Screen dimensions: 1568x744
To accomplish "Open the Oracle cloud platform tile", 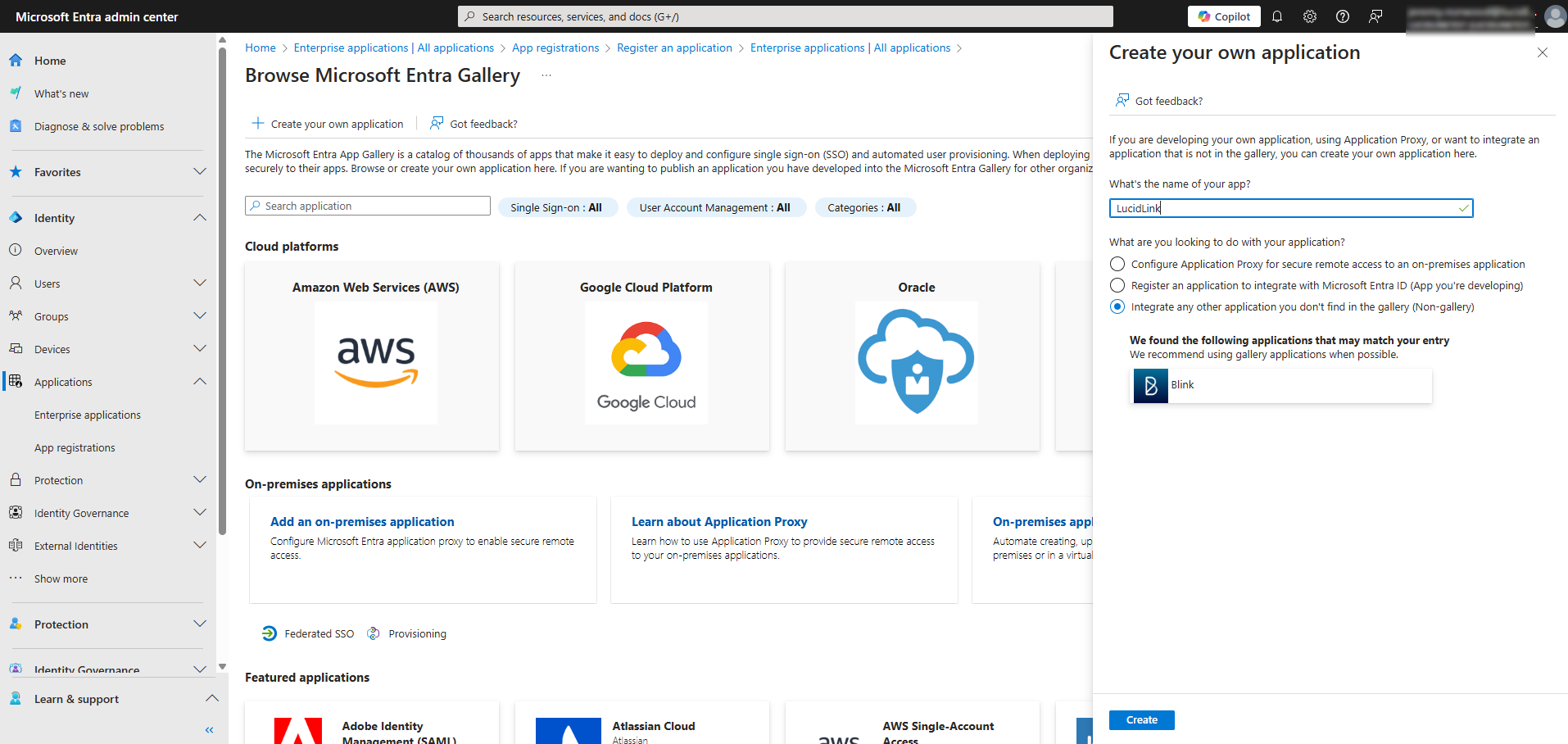I will (913, 356).
